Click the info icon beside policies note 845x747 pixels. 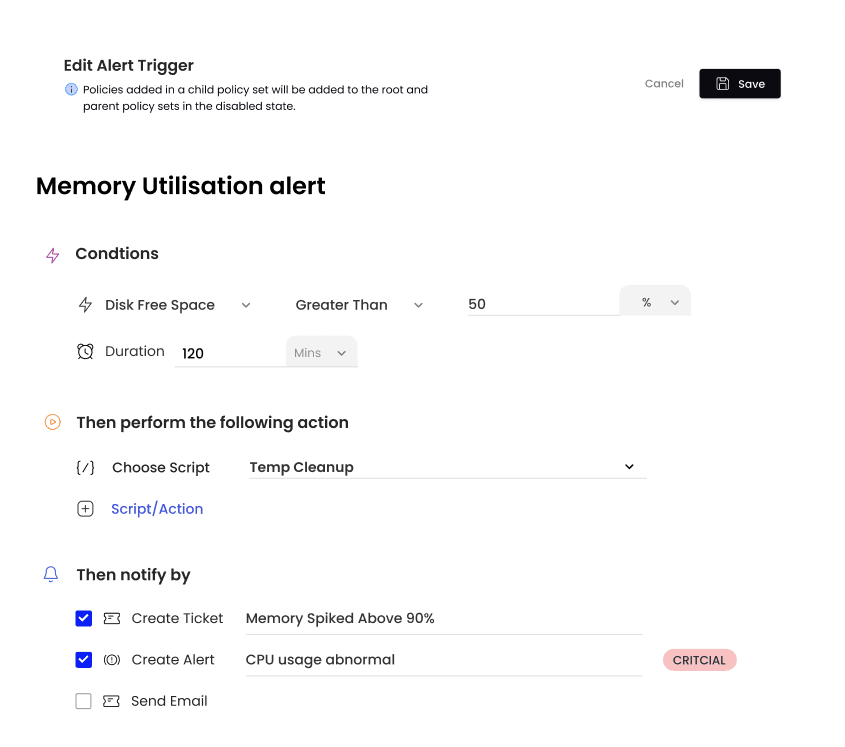71,89
